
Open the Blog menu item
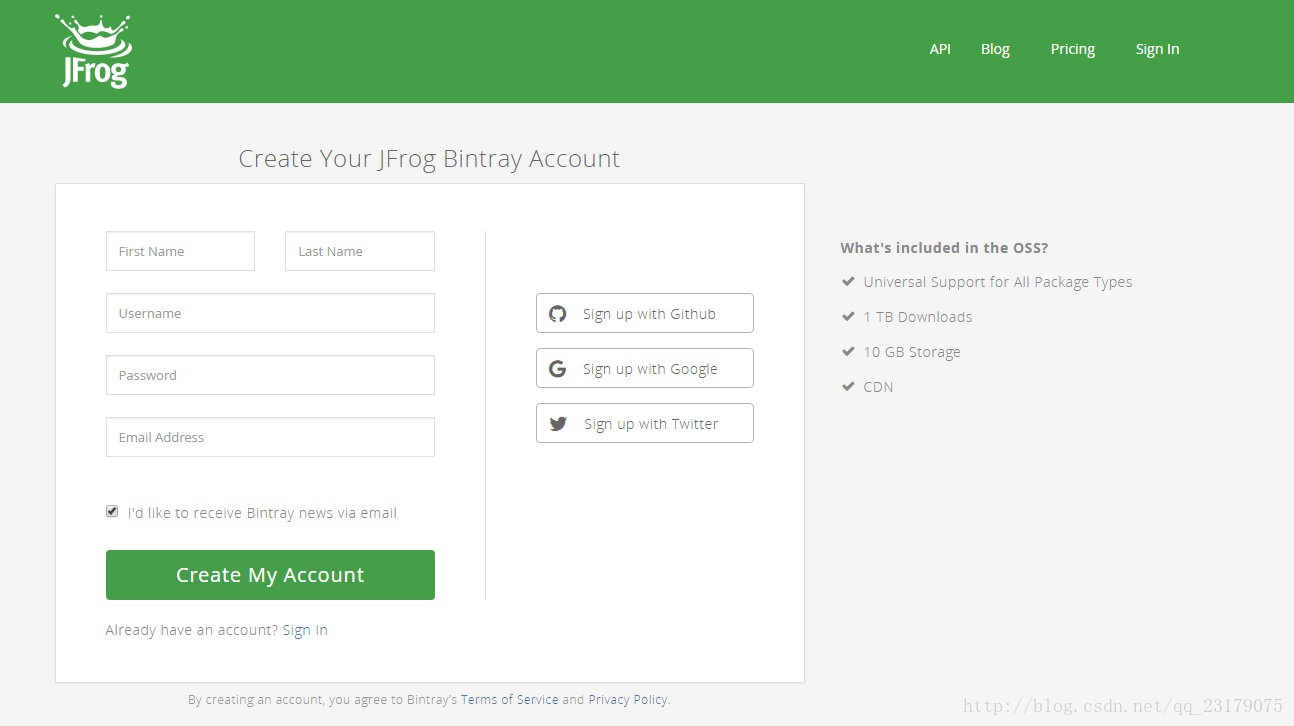995,49
